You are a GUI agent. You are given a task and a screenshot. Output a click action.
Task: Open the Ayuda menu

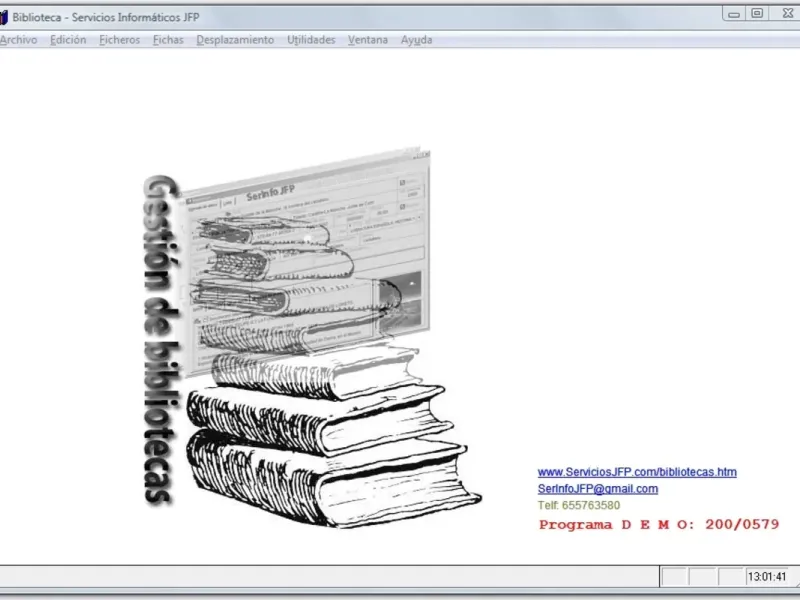416,40
